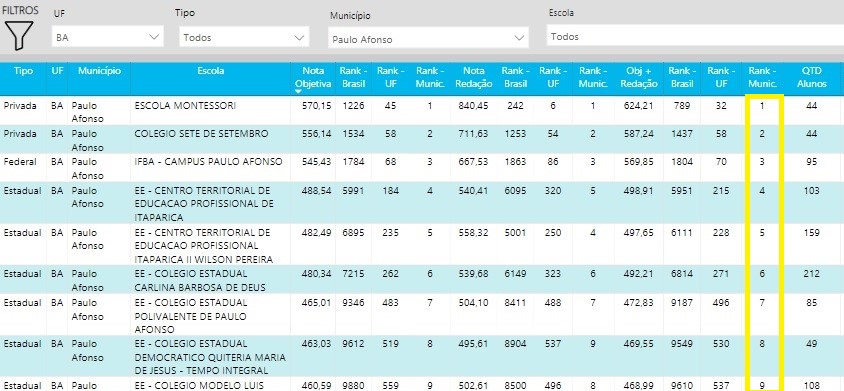This screenshot has width=844, height=391.
Task: Click the FILTROS funnel icon
Action: (x=19, y=36)
